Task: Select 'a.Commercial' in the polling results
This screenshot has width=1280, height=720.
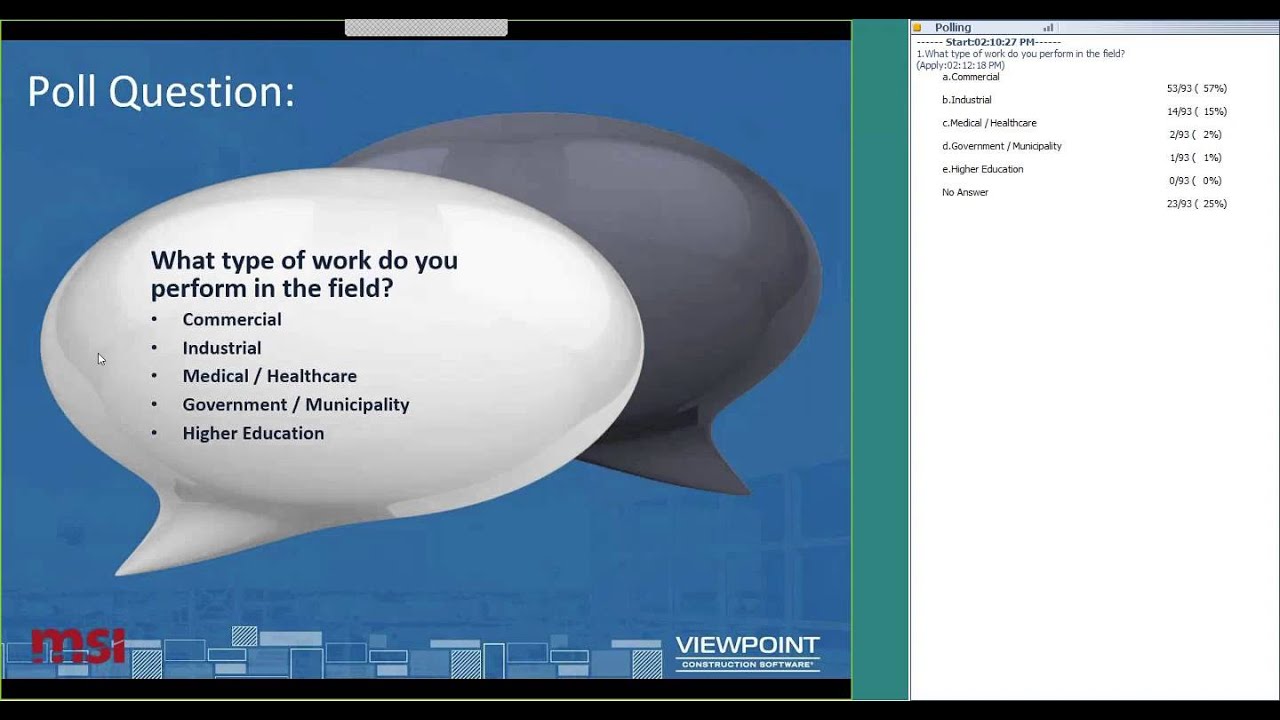Action: 970,77
